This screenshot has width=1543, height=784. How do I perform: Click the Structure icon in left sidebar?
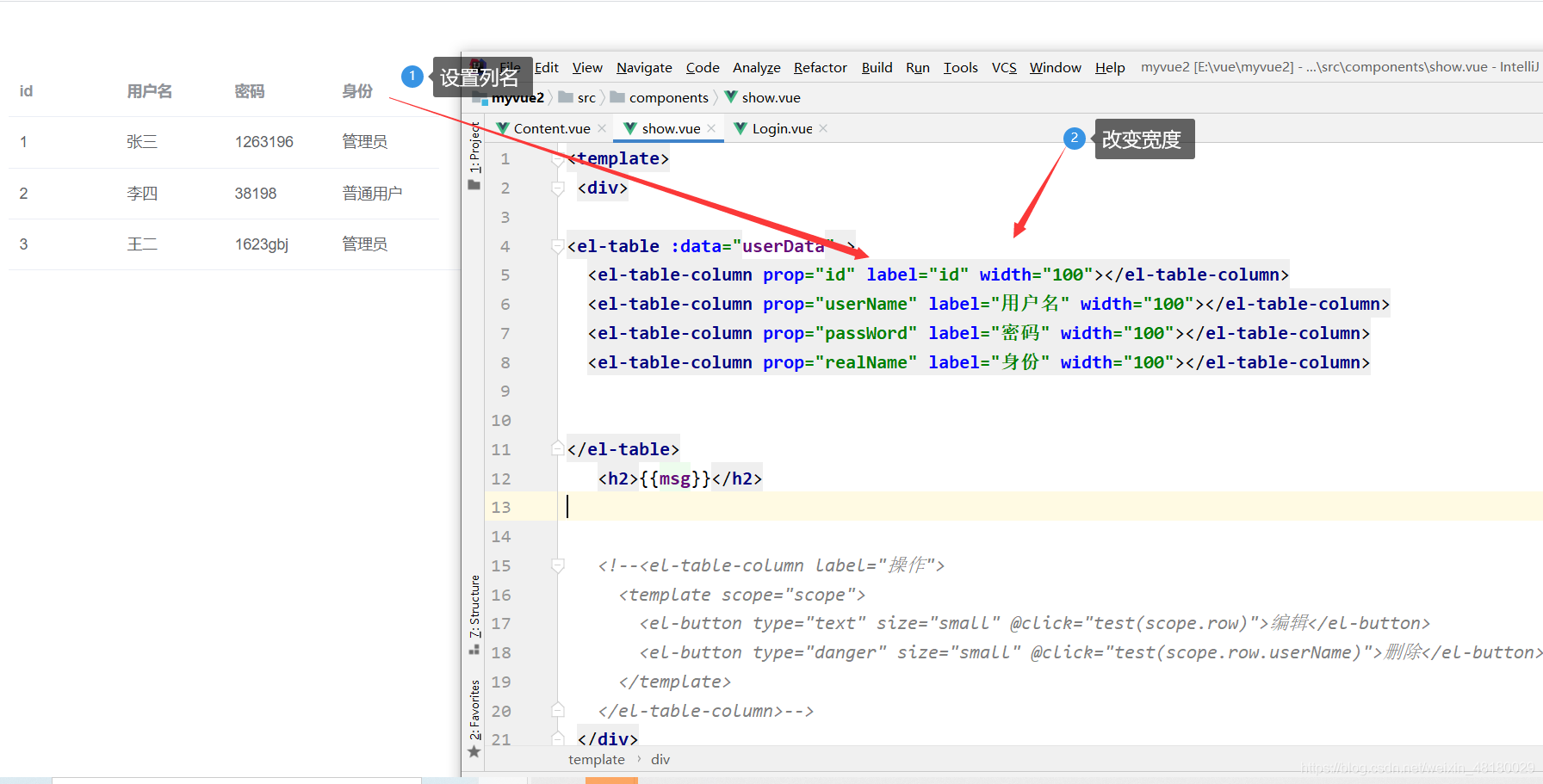474,650
